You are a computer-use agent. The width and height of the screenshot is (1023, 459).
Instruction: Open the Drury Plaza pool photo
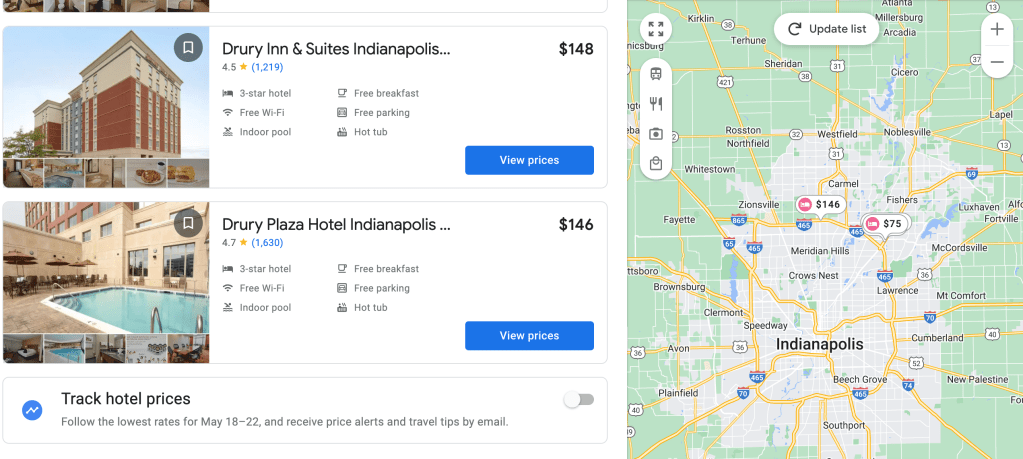point(106,267)
